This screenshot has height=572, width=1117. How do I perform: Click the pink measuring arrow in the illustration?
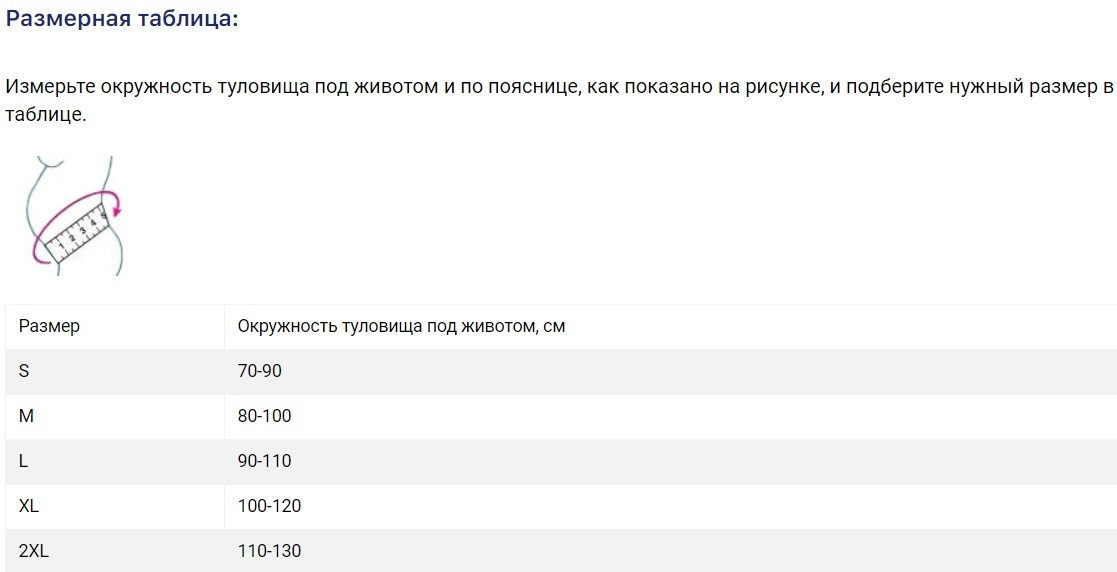[x=115, y=206]
